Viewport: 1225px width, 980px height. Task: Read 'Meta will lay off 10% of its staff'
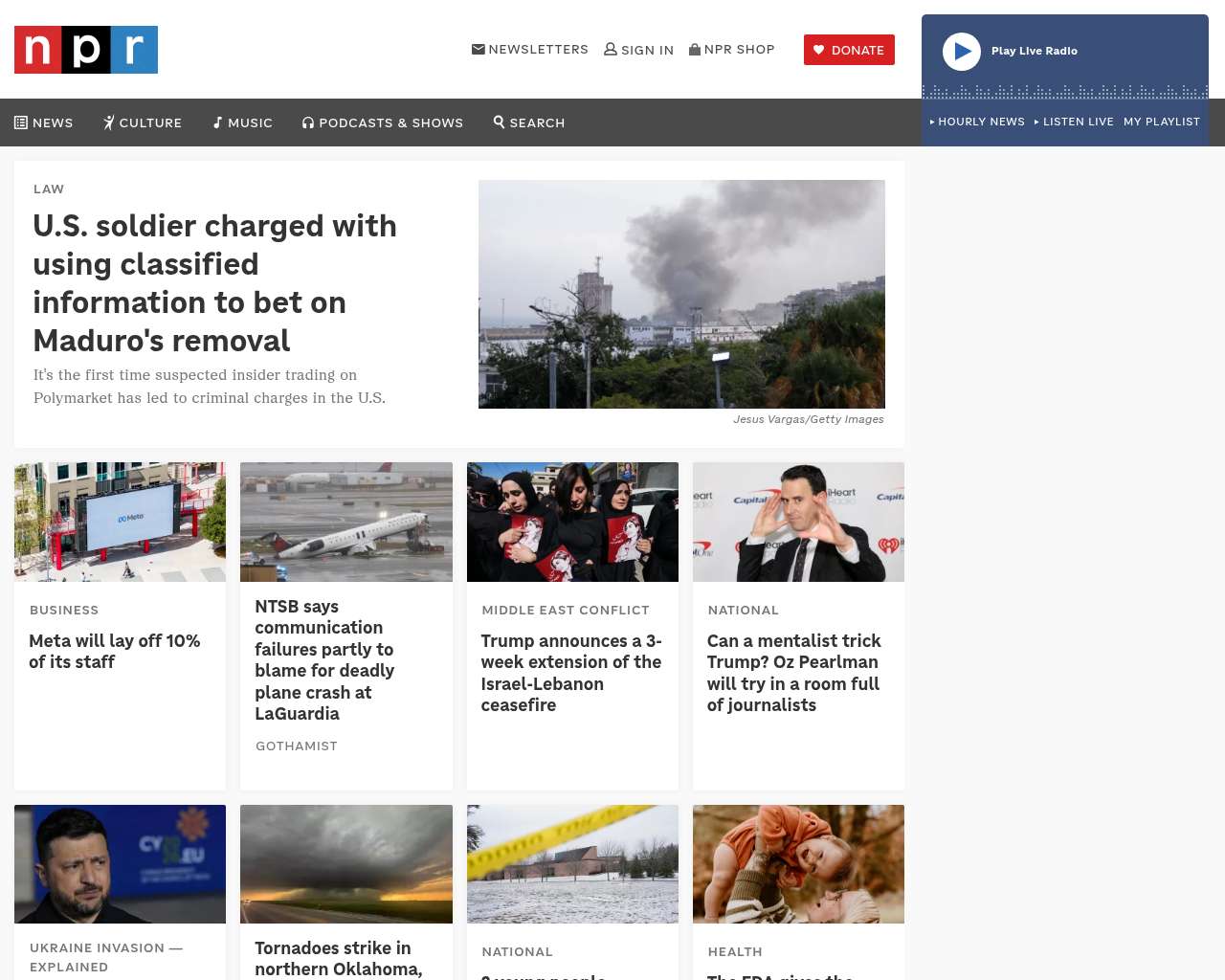pos(115,651)
